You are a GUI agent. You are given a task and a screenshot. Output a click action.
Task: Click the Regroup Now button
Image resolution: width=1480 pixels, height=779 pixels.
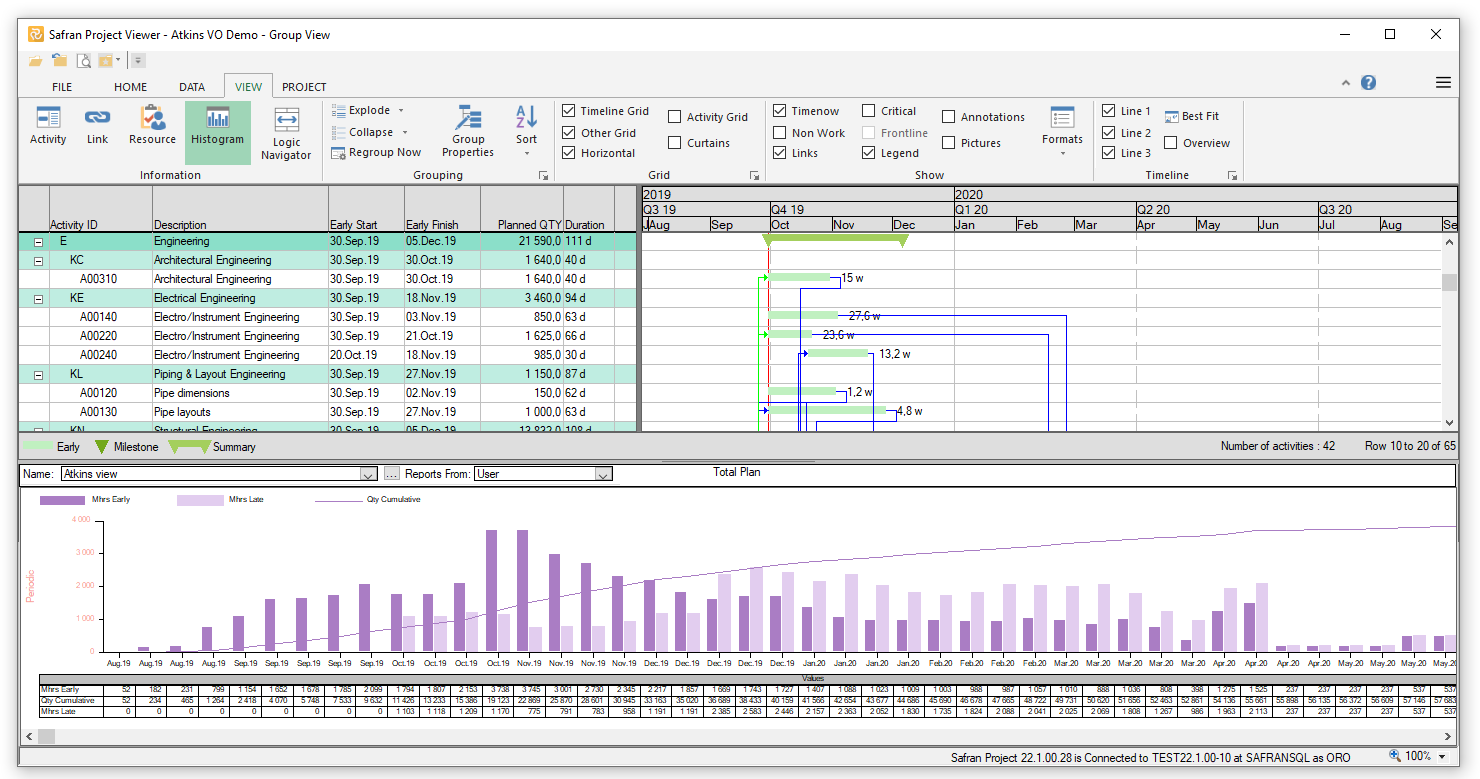[376, 152]
